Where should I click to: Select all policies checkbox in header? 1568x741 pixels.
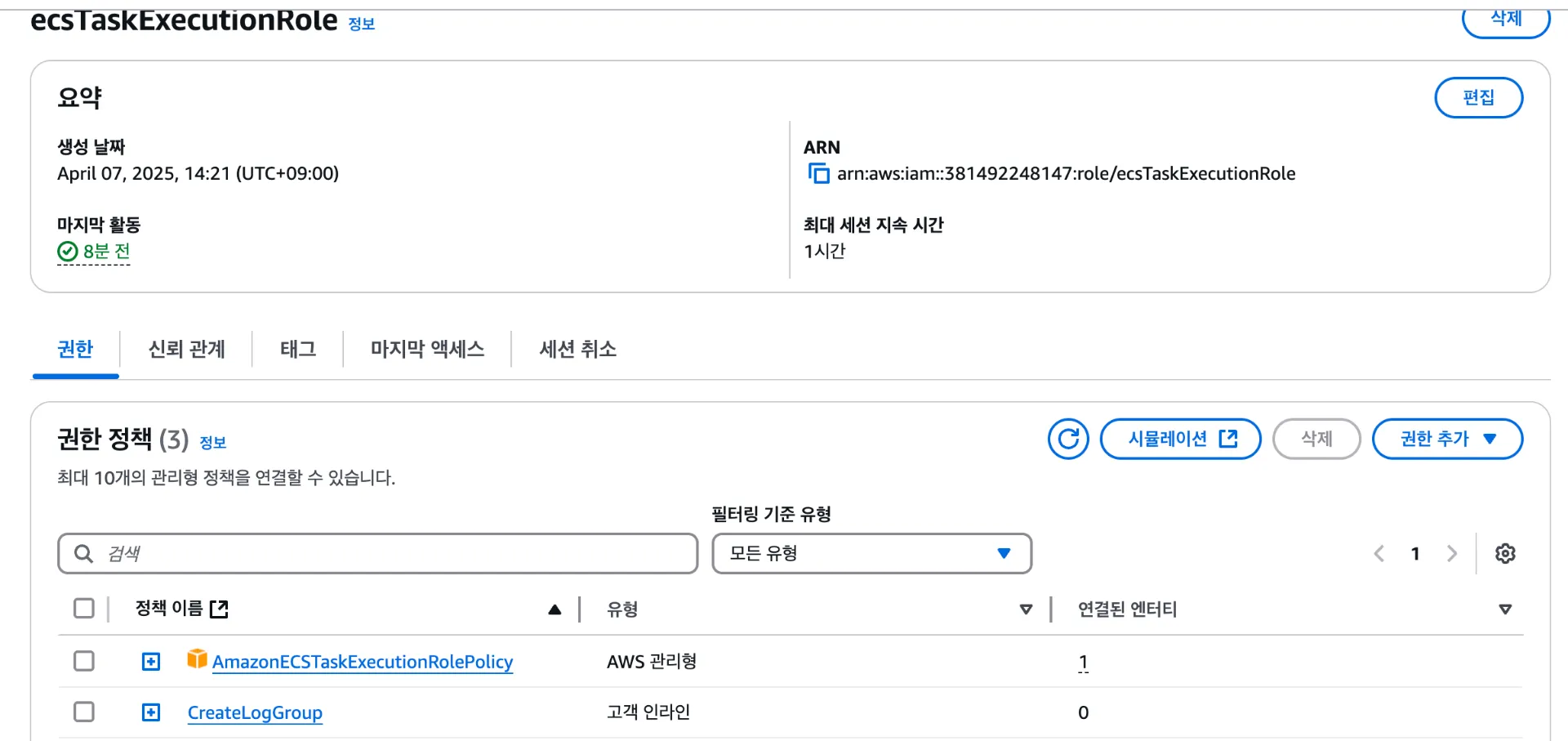[84, 608]
